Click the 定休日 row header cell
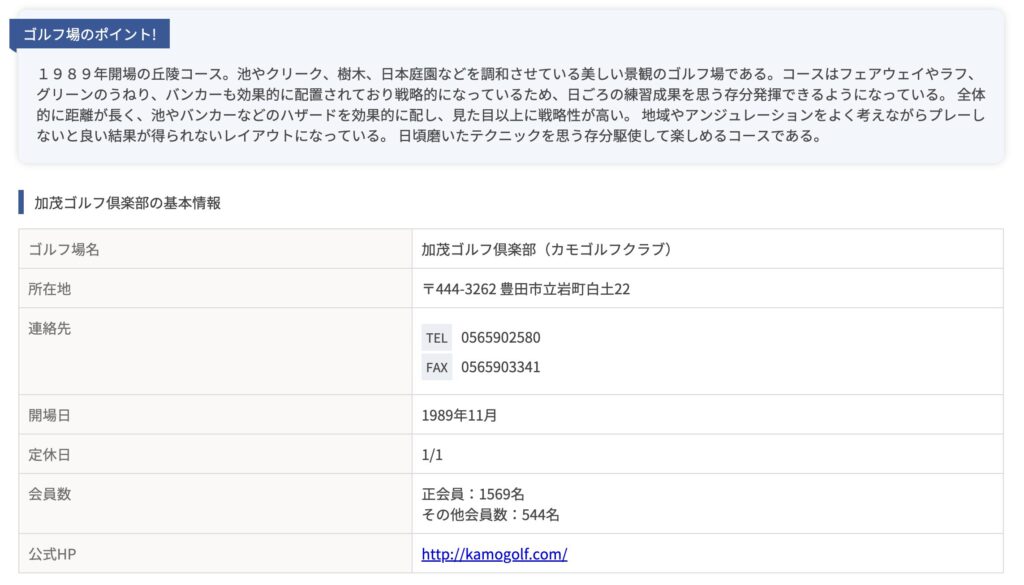The width and height of the screenshot is (1024, 585). click(216, 454)
